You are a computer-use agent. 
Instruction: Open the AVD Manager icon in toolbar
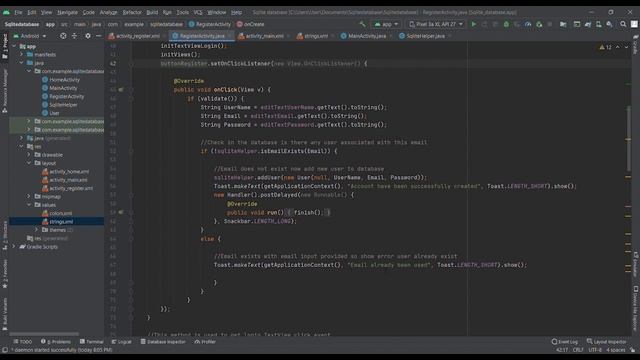598,24
